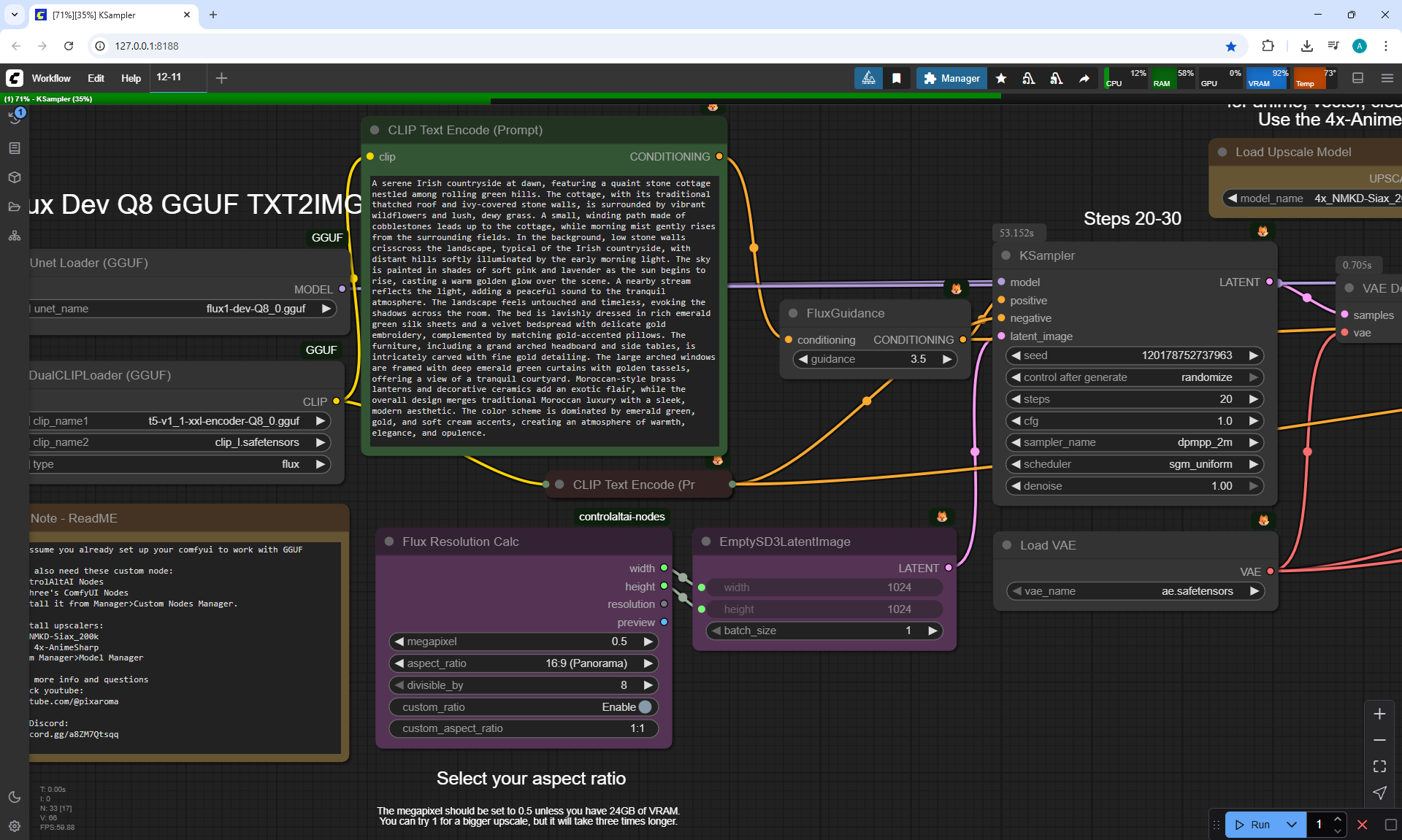
Task: Expand the Run button dropdown arrow
Action: click(x=1292, y=825)
